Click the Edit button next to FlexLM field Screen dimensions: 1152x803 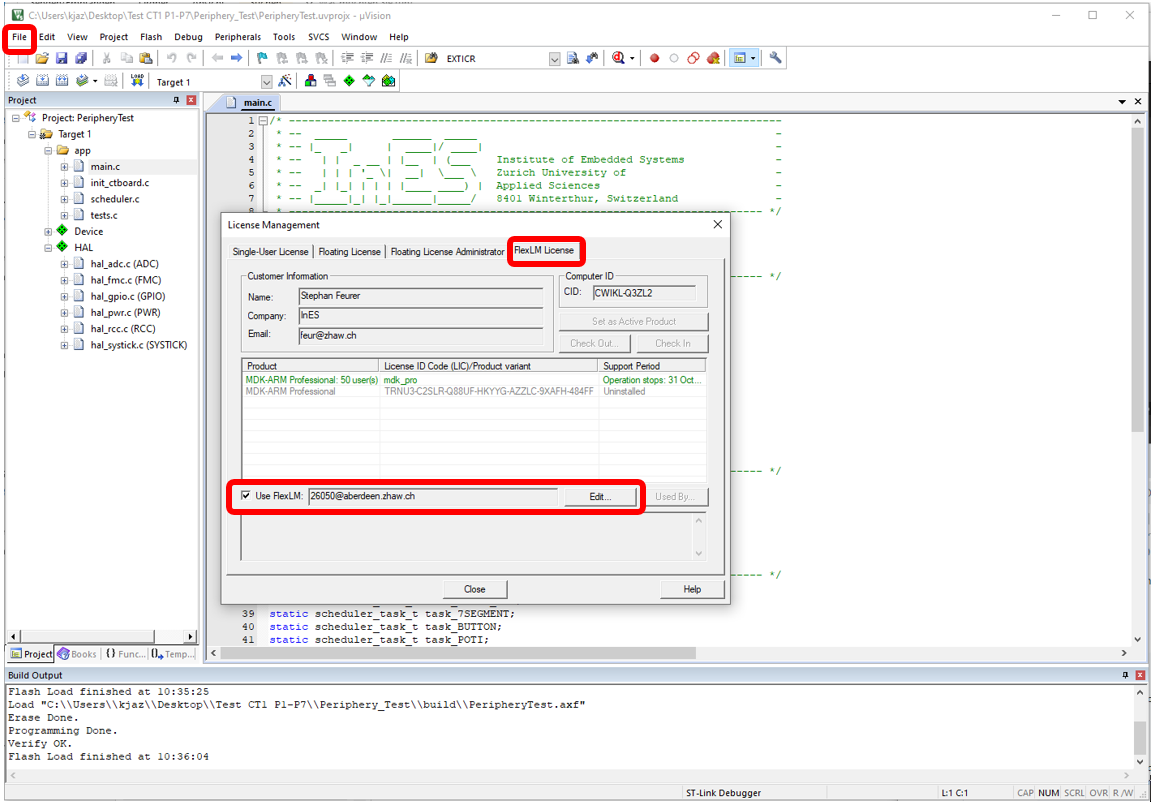tap(601, 496)
